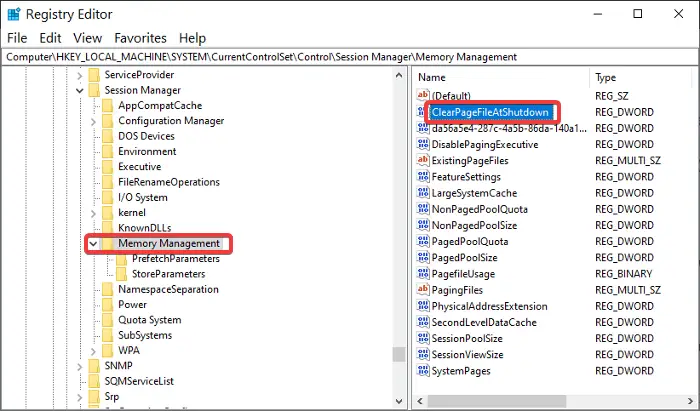Select the KnownDLLs tree item
The width and height of the screenshot is (700, 411).
[x=144, y=228]
